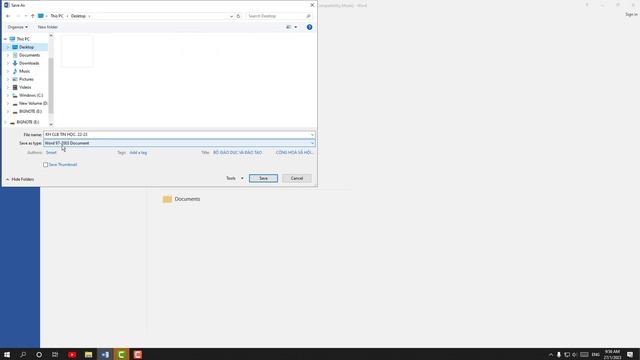Click the network tray icon
Image resolution: width=640 pixels, height=360 pixels.
click(x=567, y=355)
